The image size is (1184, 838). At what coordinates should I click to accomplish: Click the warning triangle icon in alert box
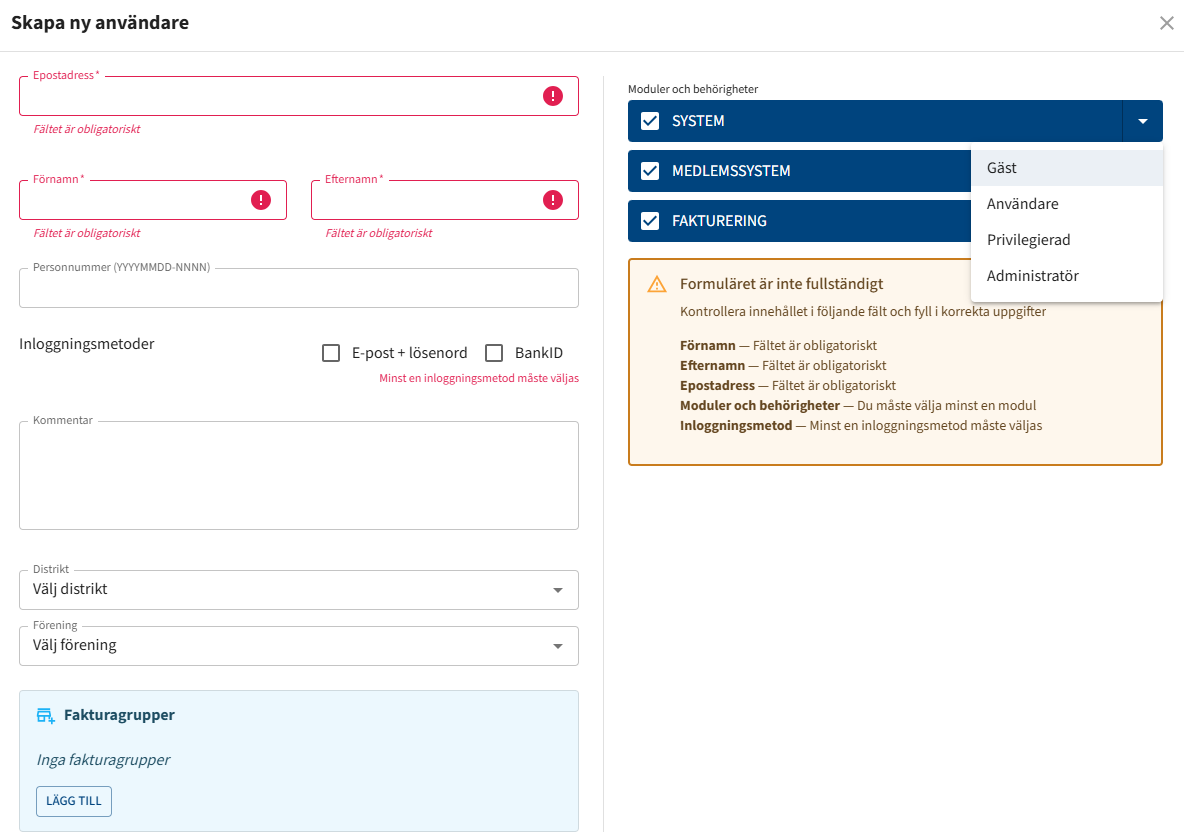pyautogui.click(x=657, y=285)
